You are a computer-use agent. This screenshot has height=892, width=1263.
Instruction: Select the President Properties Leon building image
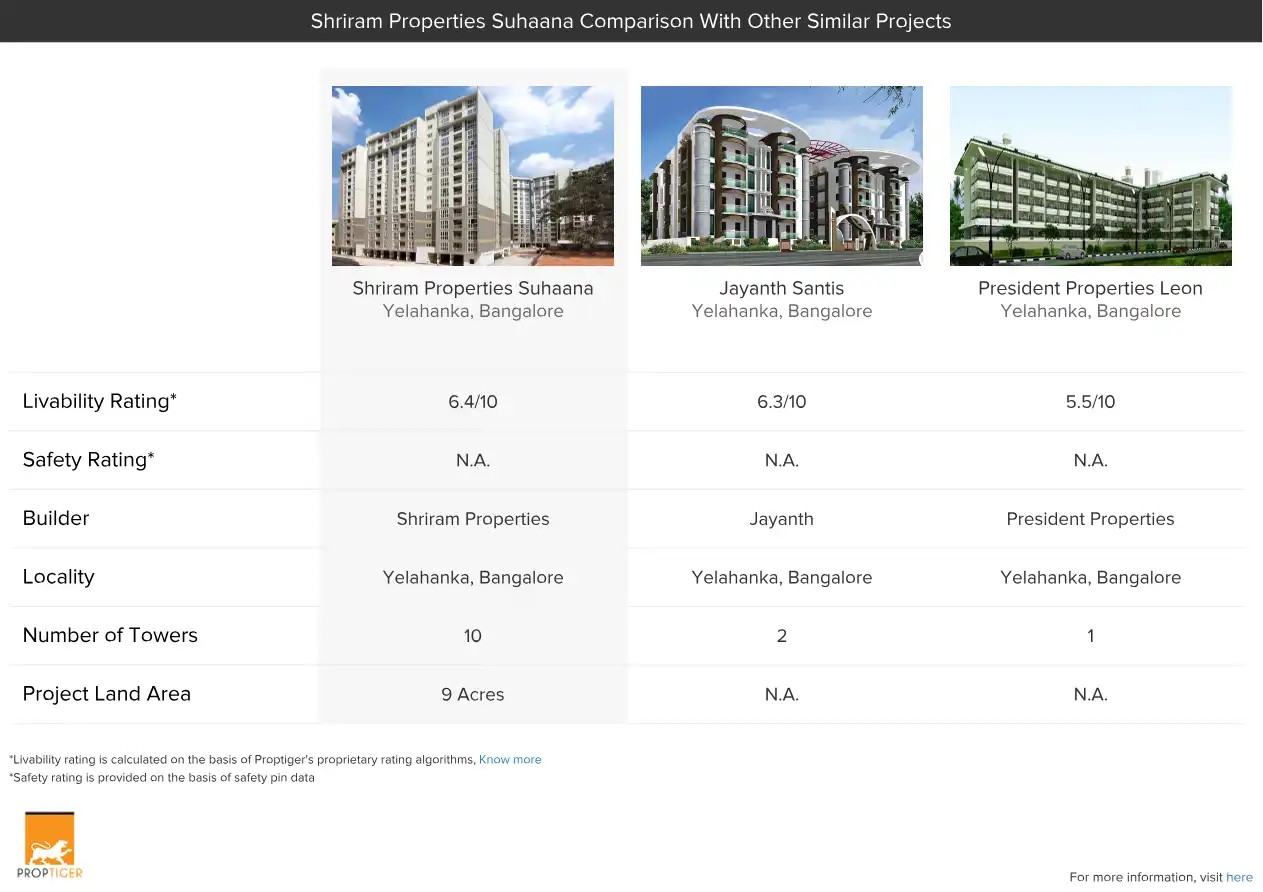point(1090,176)
